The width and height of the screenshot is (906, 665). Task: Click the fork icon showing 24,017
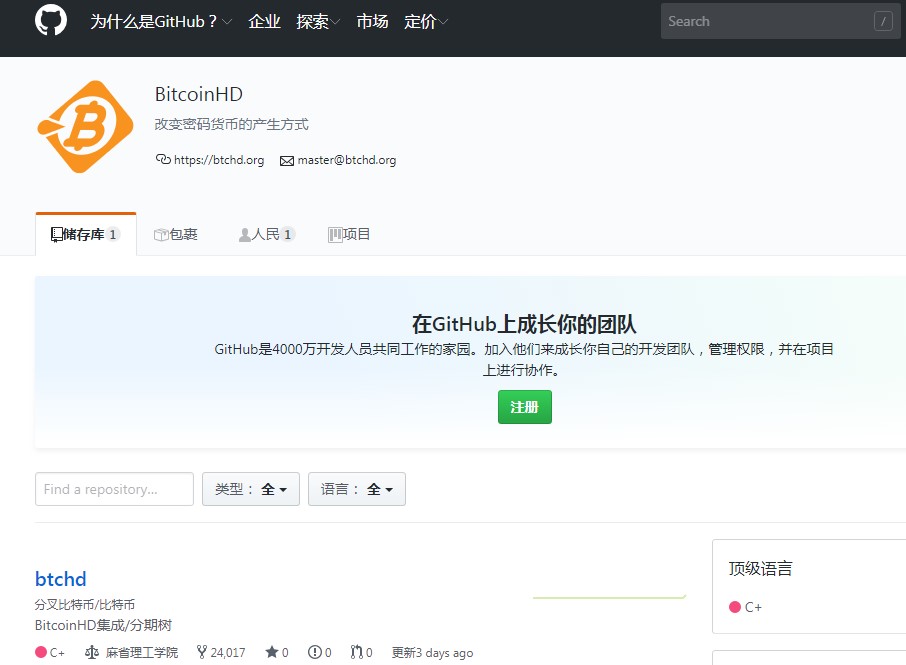pos(202,652)
